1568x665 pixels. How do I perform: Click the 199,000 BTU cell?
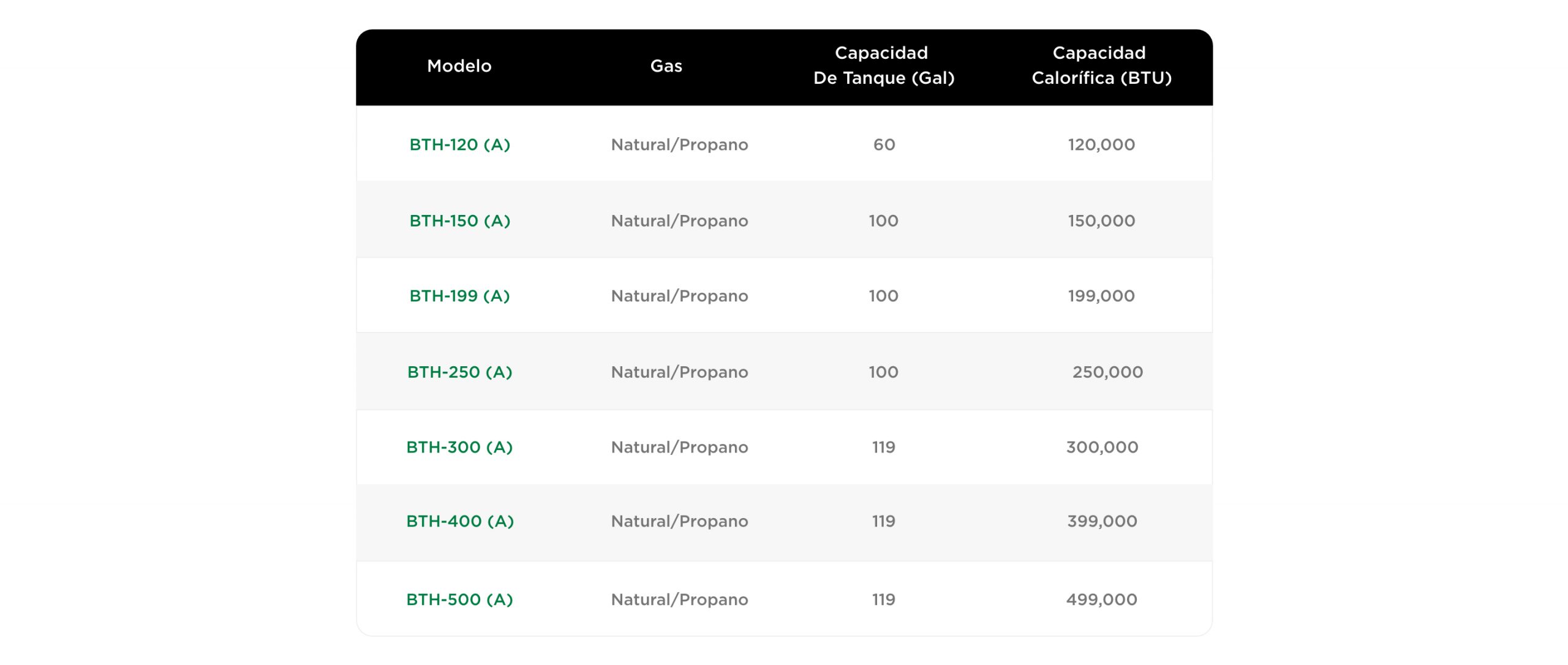1101,296
